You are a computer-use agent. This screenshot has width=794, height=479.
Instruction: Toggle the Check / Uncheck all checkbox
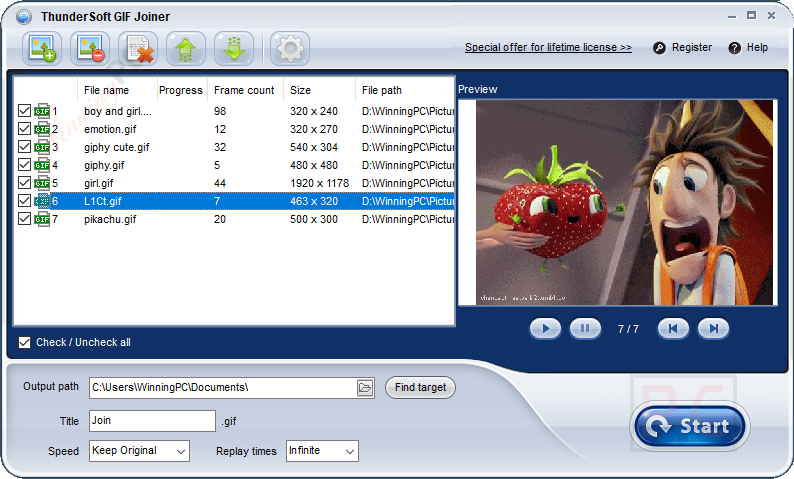(24, 342)
